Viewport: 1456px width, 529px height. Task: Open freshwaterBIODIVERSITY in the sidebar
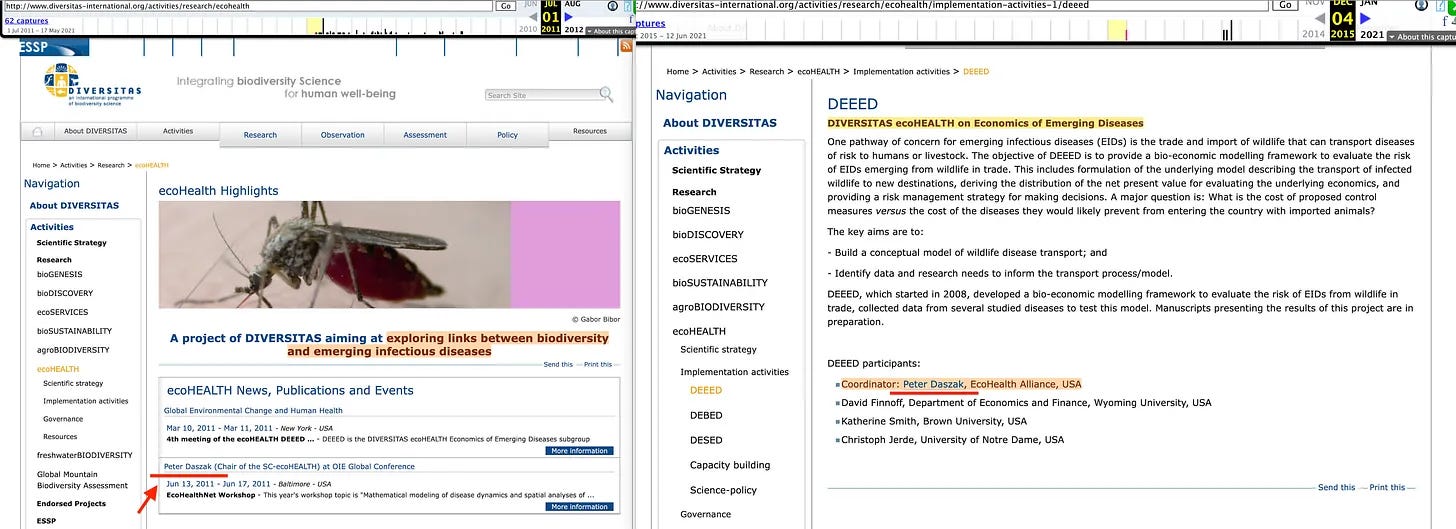click(85, 455)
